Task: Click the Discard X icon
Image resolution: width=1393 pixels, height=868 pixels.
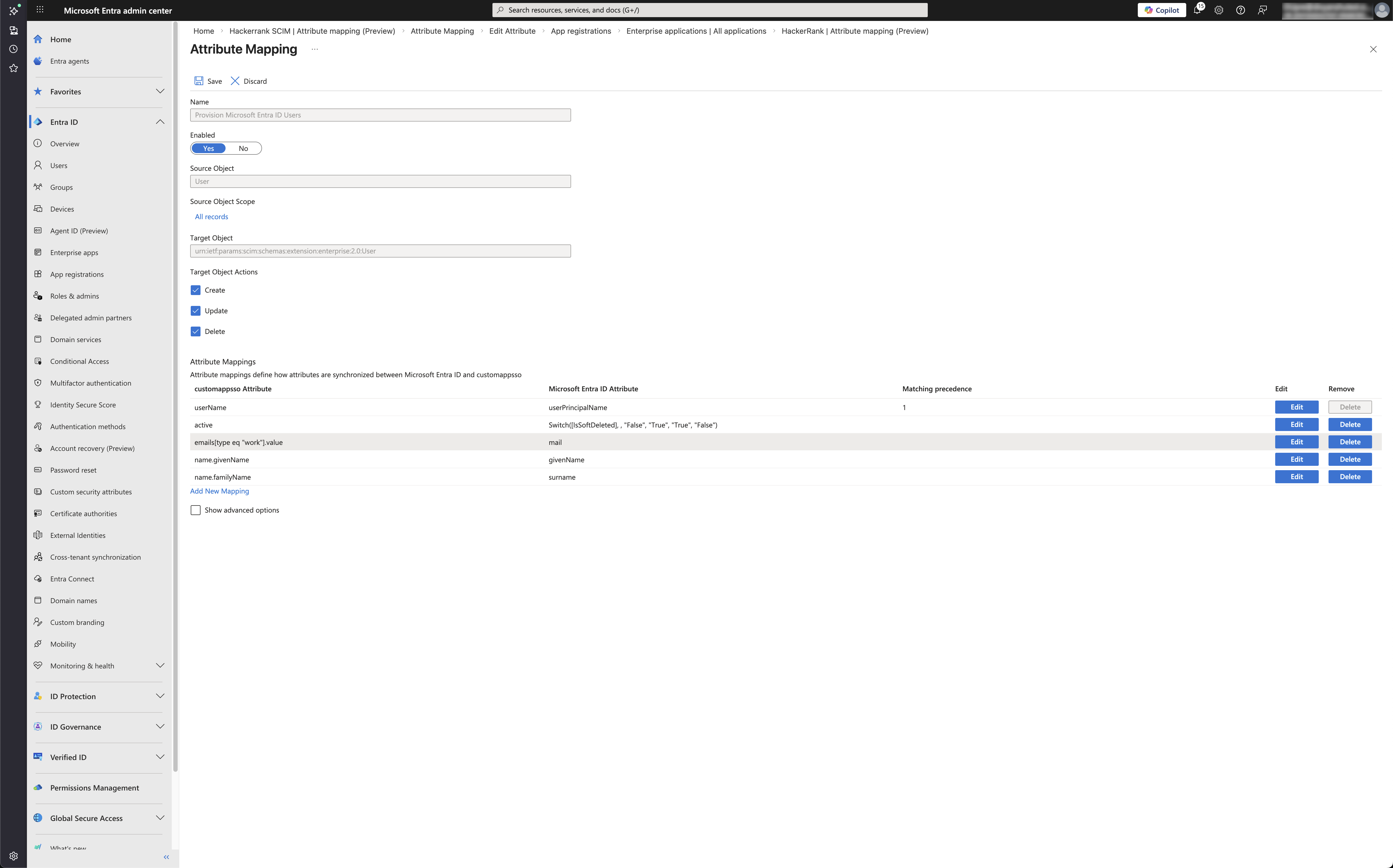Action: [x=235, y=81]
